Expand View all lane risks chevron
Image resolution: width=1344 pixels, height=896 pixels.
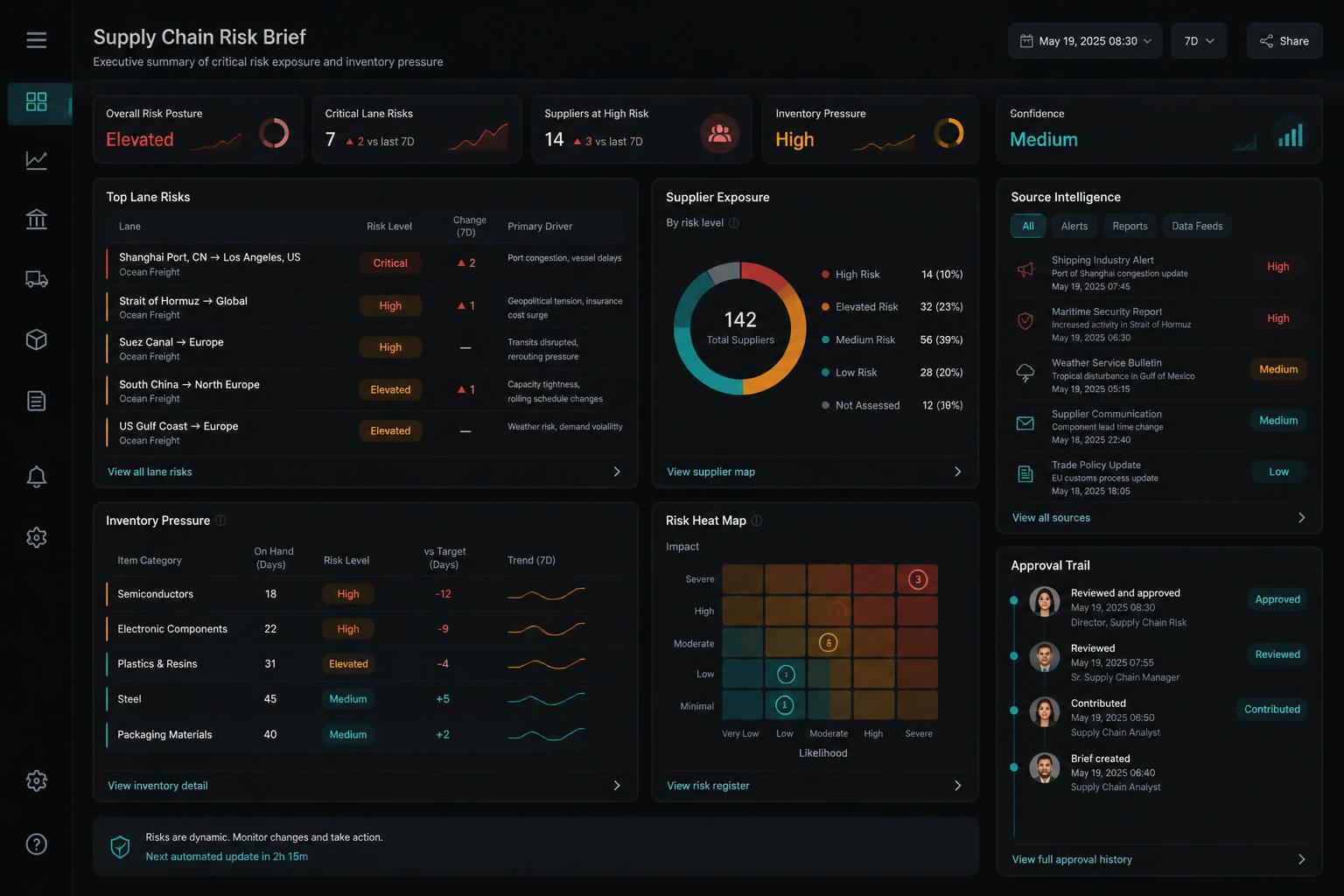[617, 472]
